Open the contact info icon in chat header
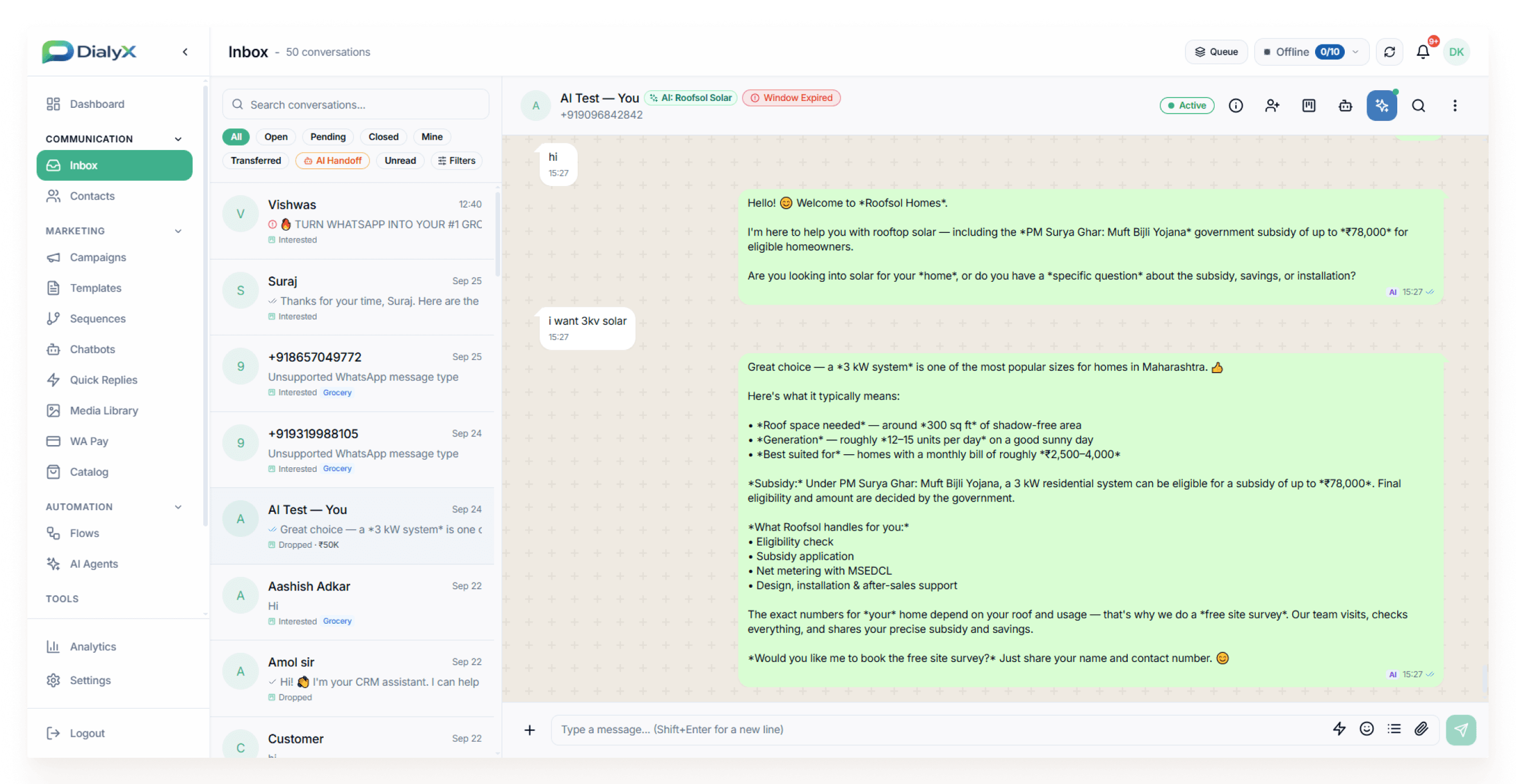 (1235, 106)
